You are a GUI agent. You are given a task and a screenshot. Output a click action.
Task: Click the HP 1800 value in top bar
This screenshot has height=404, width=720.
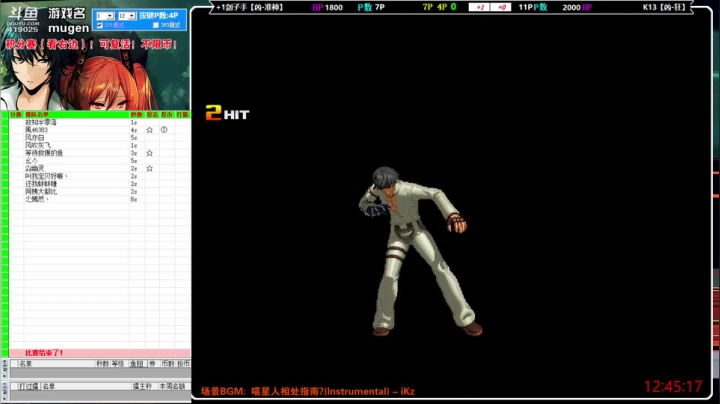point(327,7)
